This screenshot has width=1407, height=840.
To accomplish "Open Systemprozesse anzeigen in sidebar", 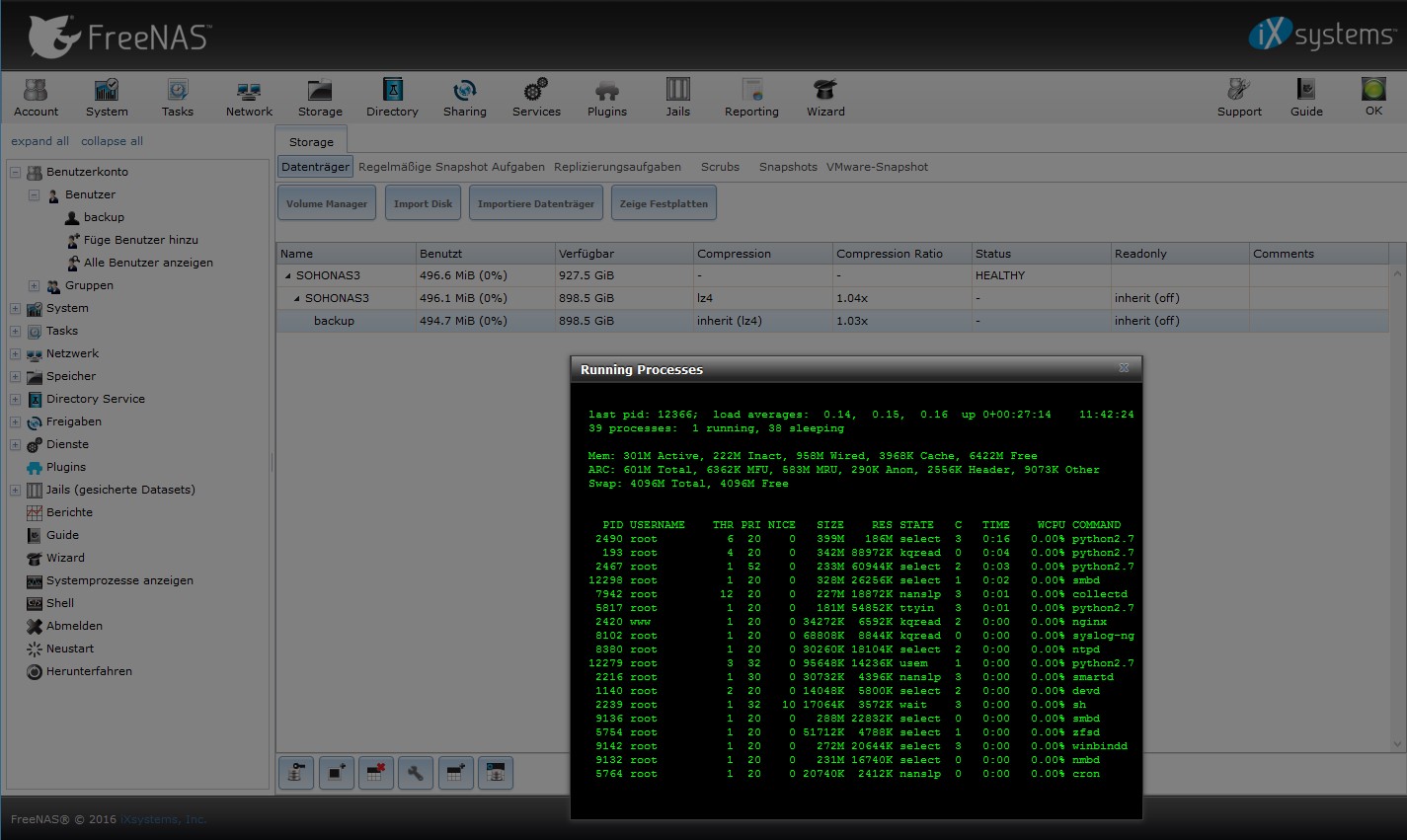I will coord(119,580).
